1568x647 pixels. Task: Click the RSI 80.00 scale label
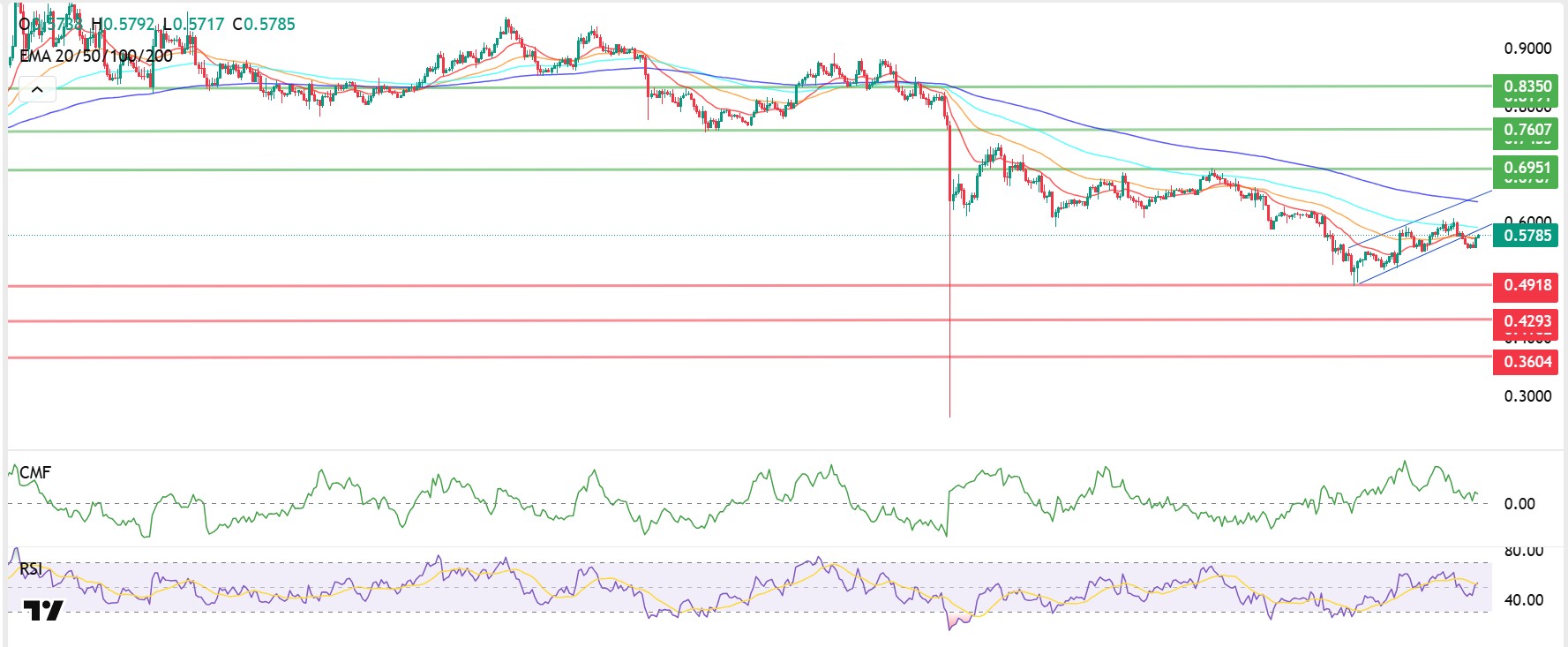point(1524,552)
